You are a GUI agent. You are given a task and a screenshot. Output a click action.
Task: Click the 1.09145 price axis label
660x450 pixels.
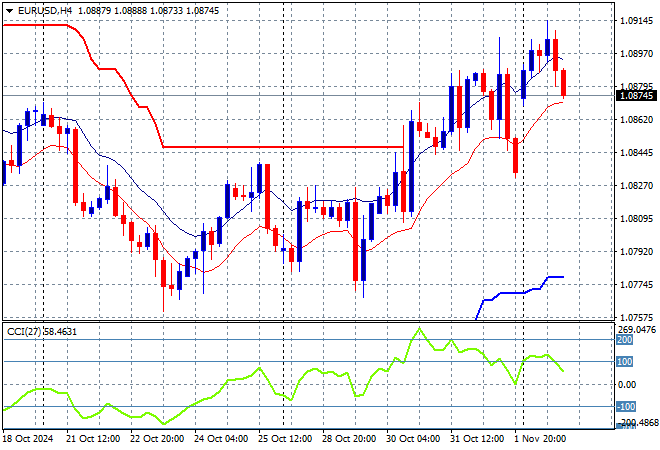637,20
